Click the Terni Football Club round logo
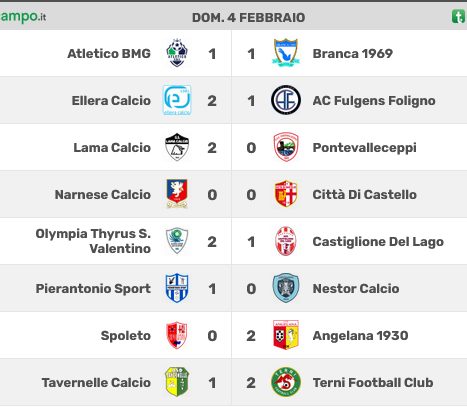Screen dimensions: 467x411 point(286,382)
